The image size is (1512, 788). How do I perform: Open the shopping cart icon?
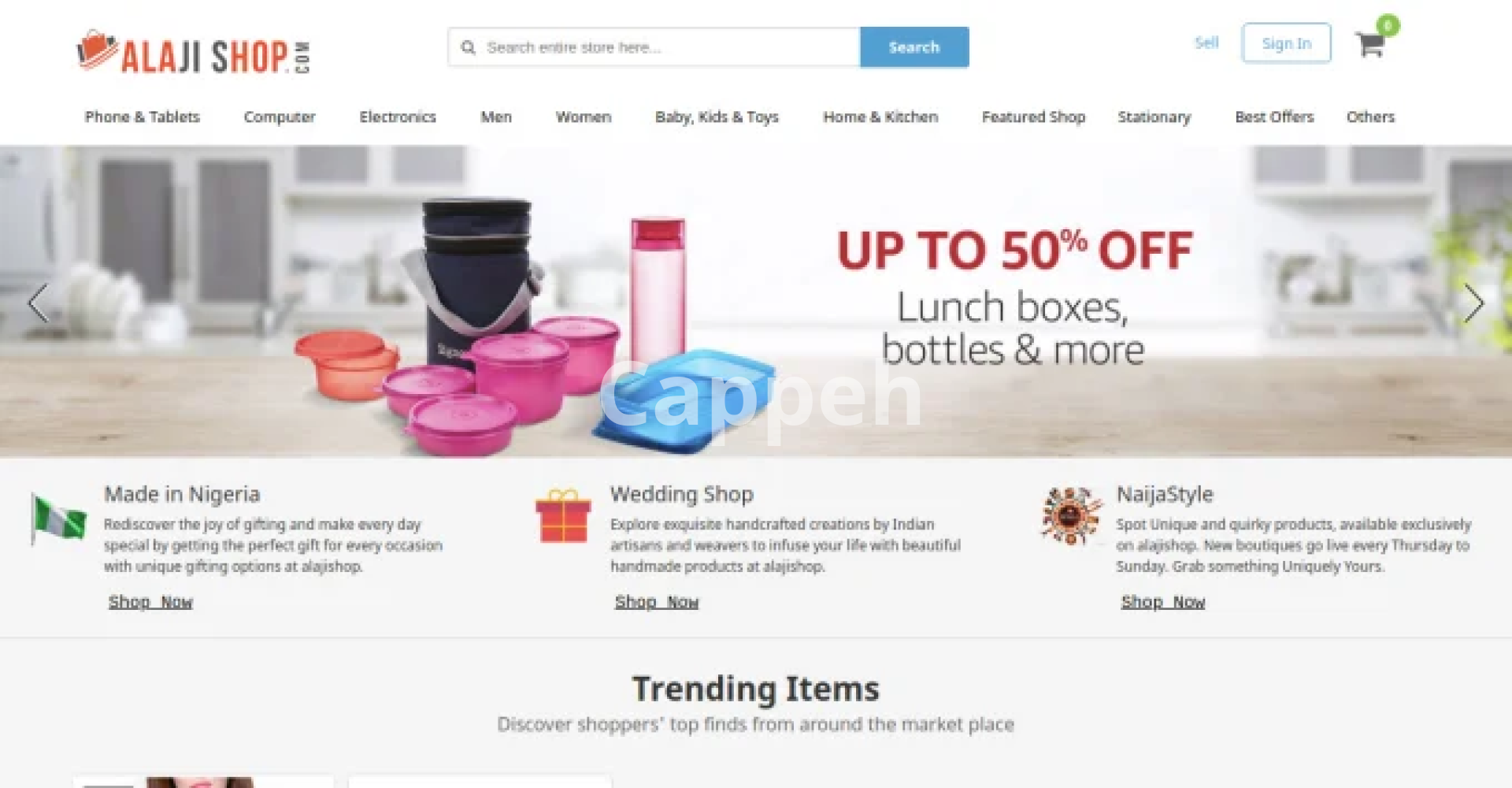coord(1369,44)
